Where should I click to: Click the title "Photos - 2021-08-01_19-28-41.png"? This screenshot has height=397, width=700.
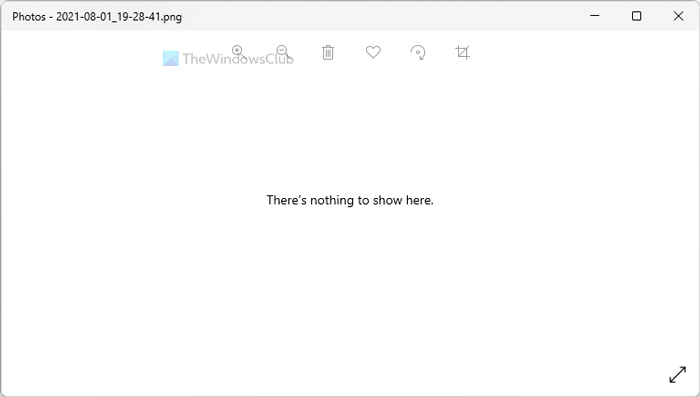tap(97, 17)
